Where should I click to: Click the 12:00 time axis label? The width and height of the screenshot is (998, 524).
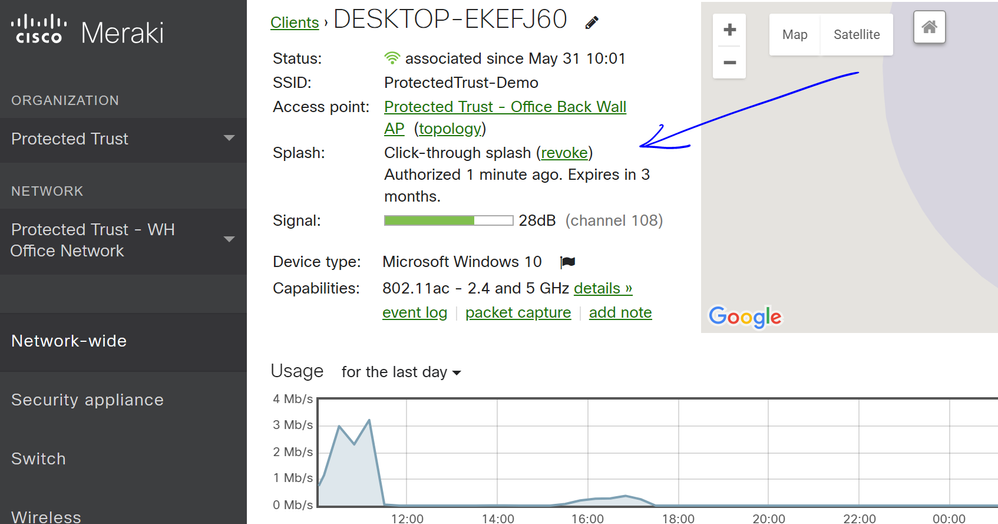coord(407,518)
